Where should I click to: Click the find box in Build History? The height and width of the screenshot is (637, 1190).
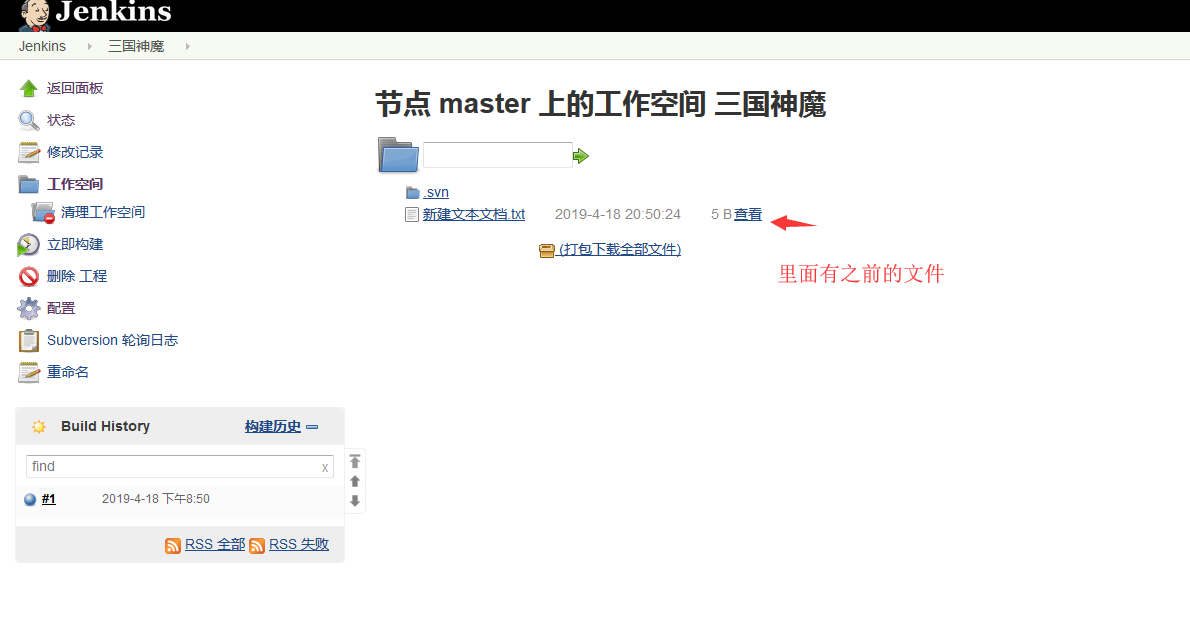tap(172, 466)
